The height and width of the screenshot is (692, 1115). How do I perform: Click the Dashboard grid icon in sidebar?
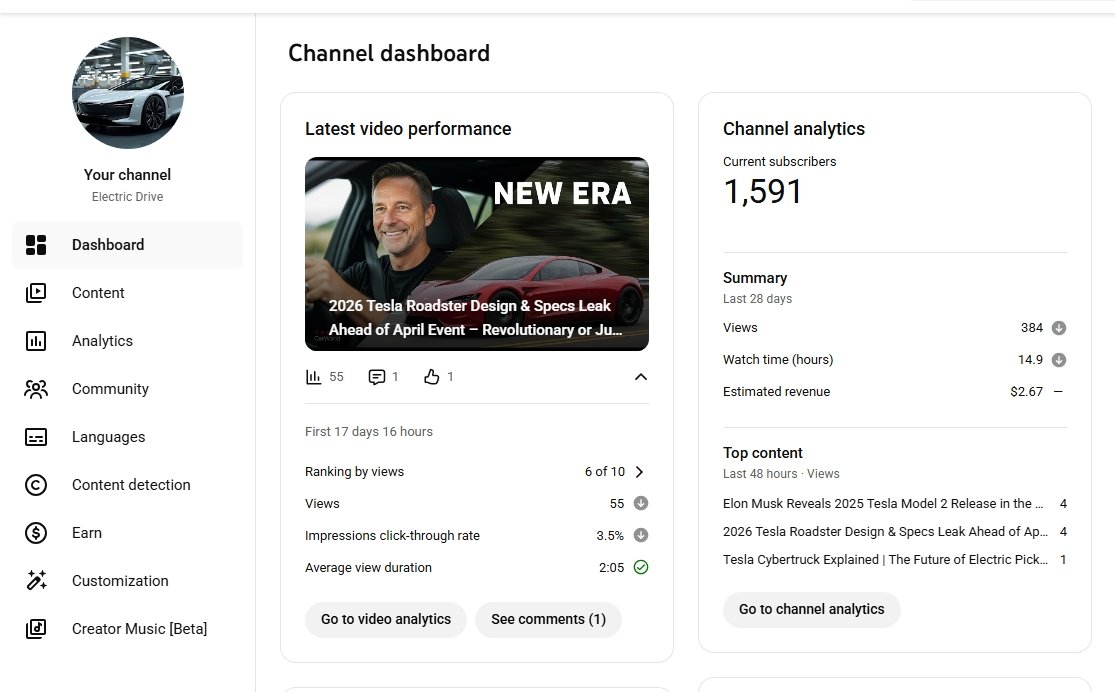tap(36, 245)
